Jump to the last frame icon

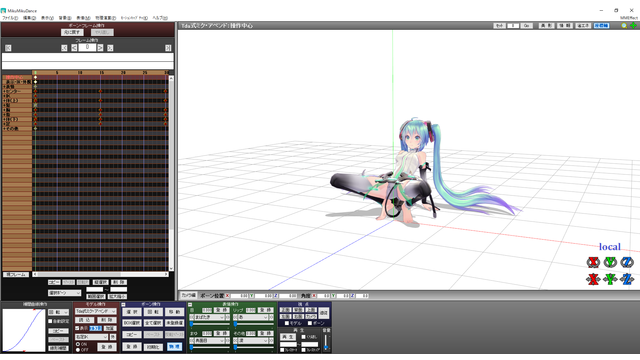pos(168,48)
